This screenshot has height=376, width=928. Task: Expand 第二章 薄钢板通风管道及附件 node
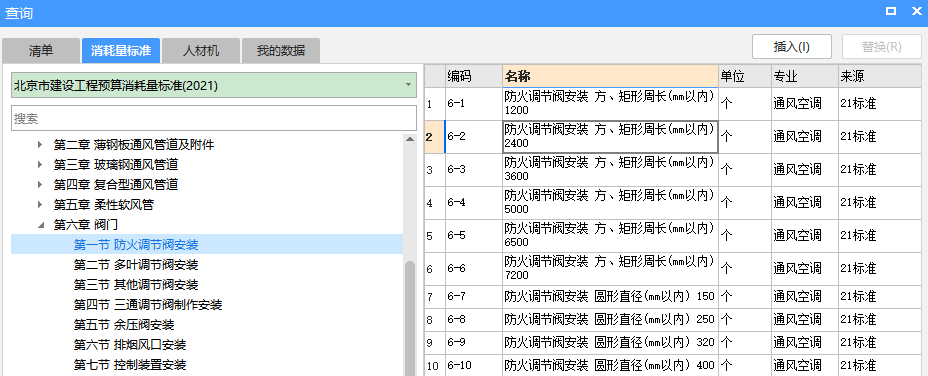click(x=40, y=144)
